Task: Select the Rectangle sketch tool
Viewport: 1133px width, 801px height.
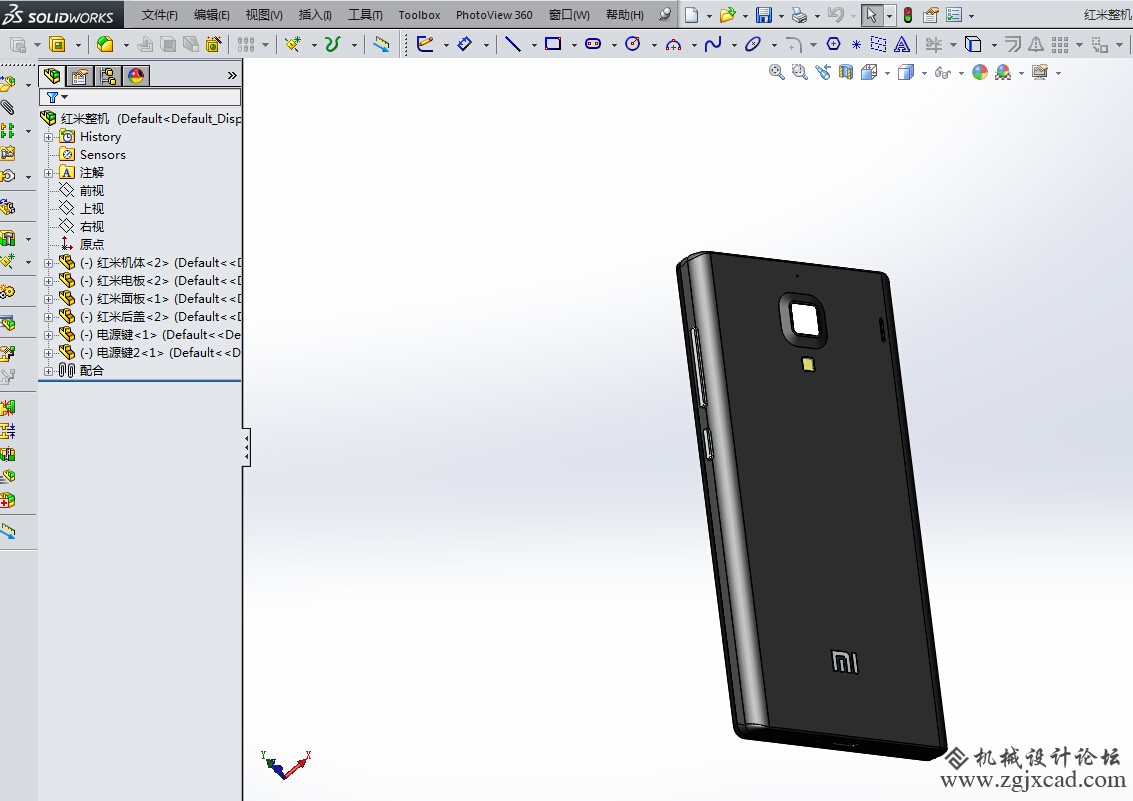Action: pos(553,44)
